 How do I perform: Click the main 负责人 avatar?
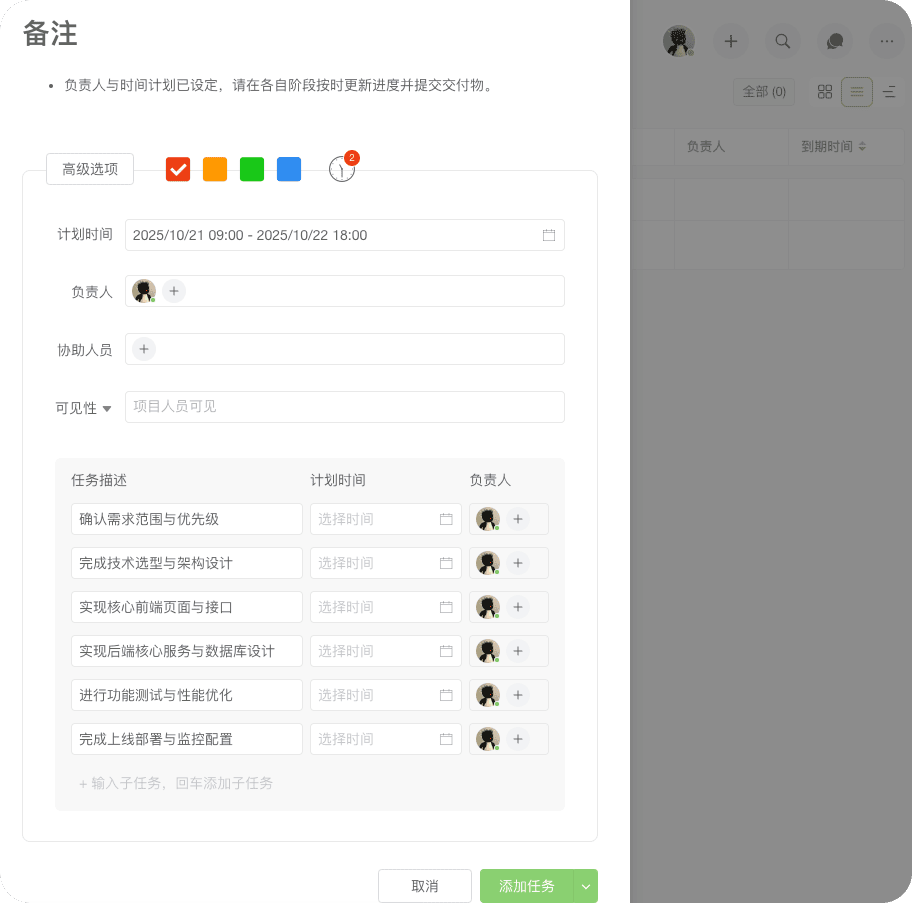point(144,291)
